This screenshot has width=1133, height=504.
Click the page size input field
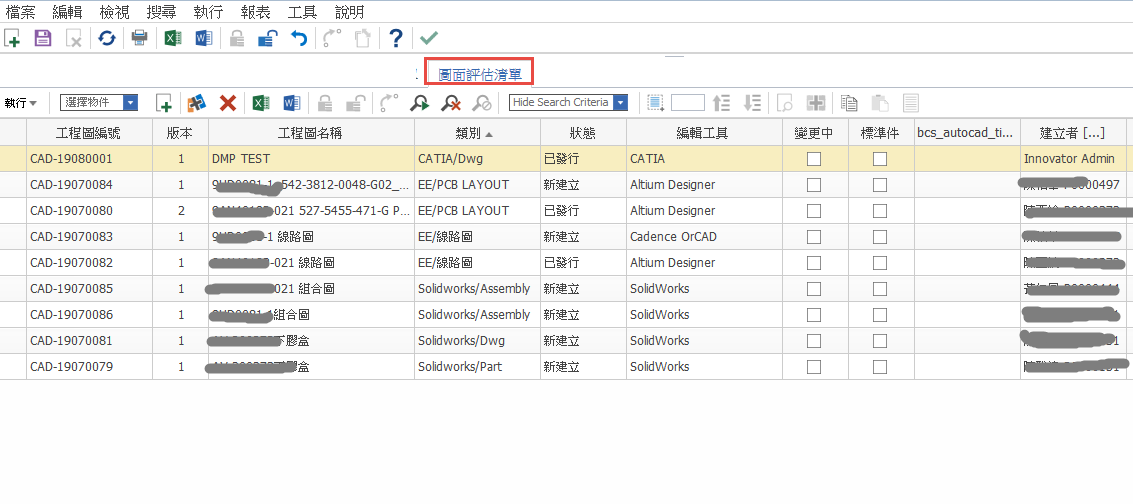pos(687,103)
